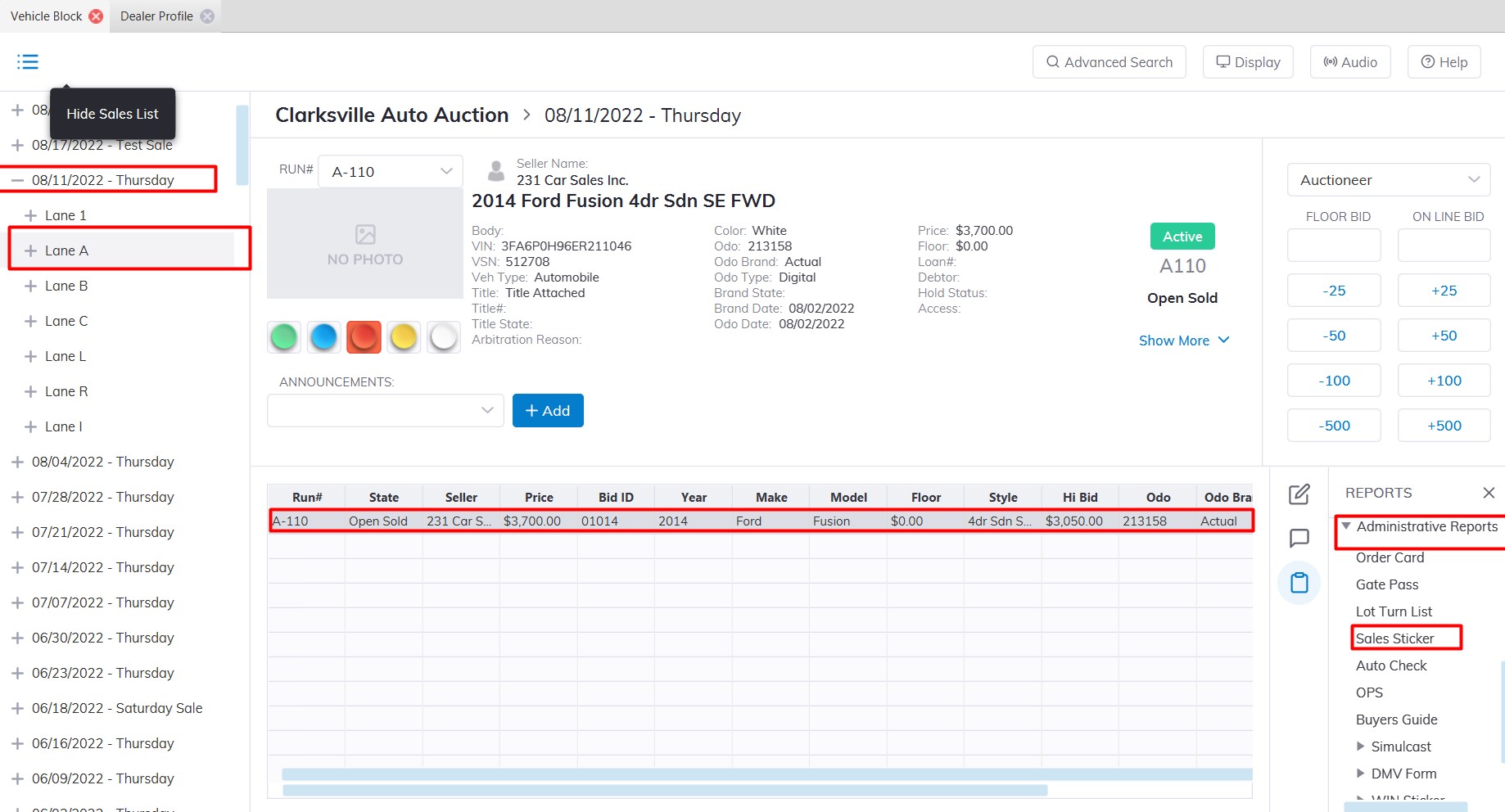Toggle the yellow light indicator
This screenshot has height=812, width=1505.
point(404,337)
